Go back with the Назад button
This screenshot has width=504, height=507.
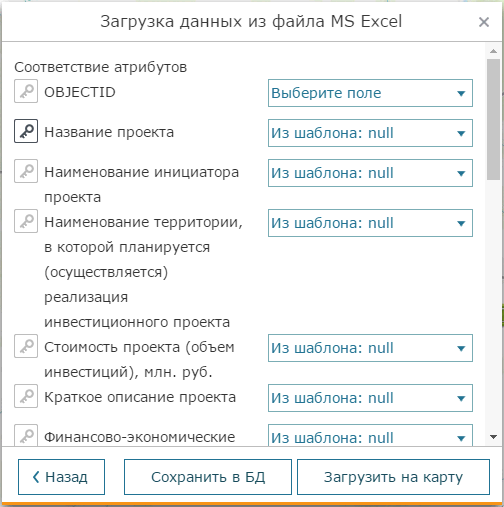[61, 477]
